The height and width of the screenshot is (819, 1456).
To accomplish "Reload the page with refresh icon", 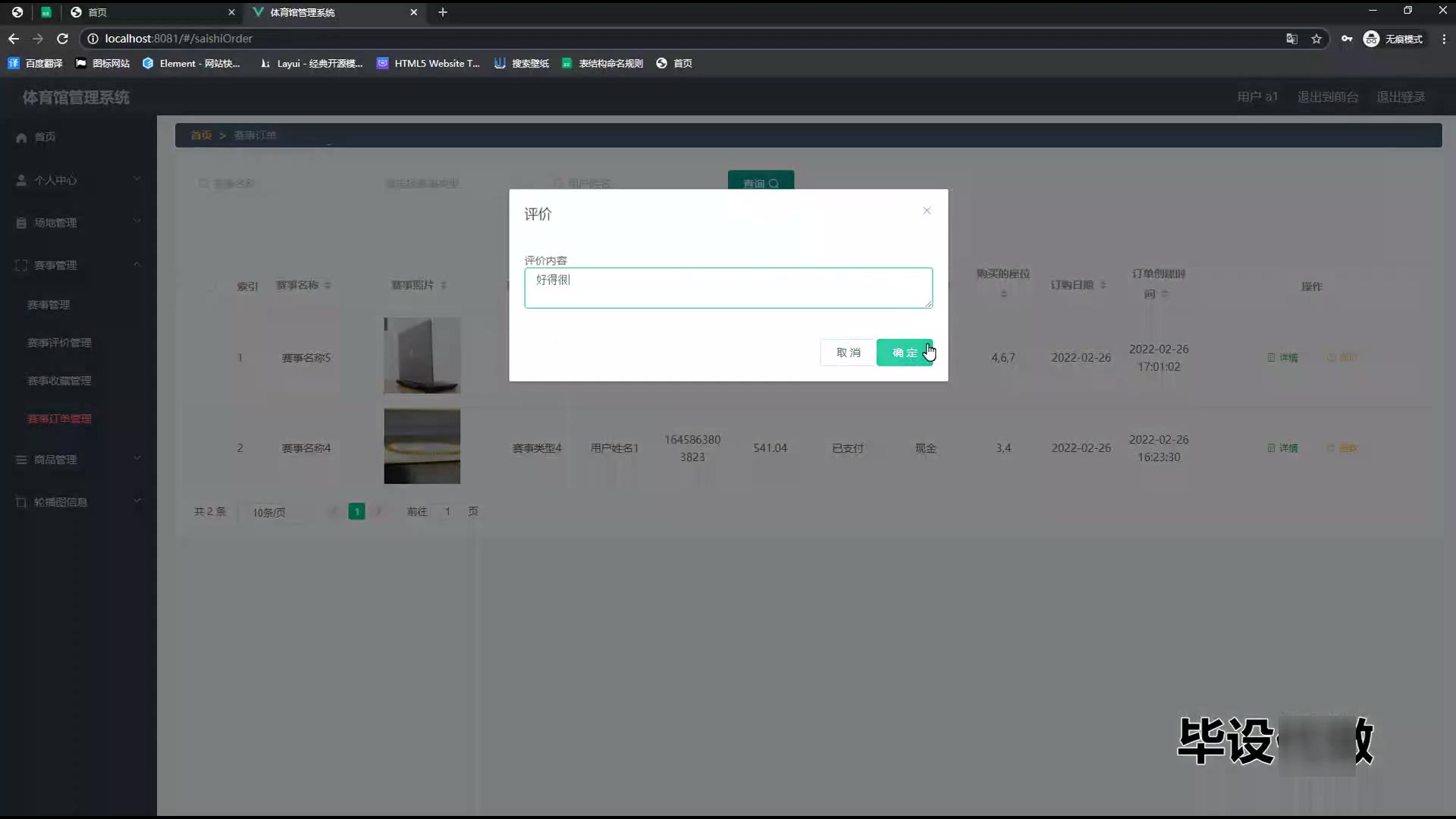I will point(63,39).
